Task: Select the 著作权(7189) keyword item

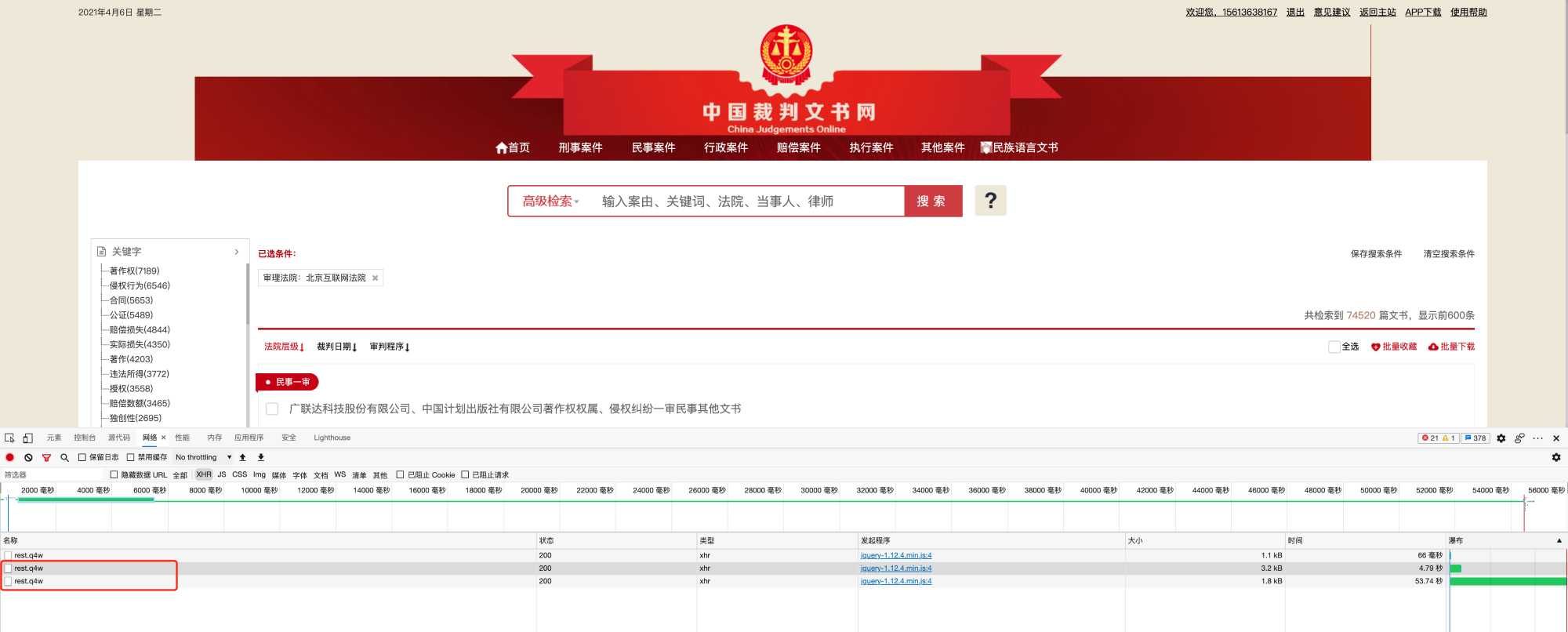Action: click(x=134, y=271)
